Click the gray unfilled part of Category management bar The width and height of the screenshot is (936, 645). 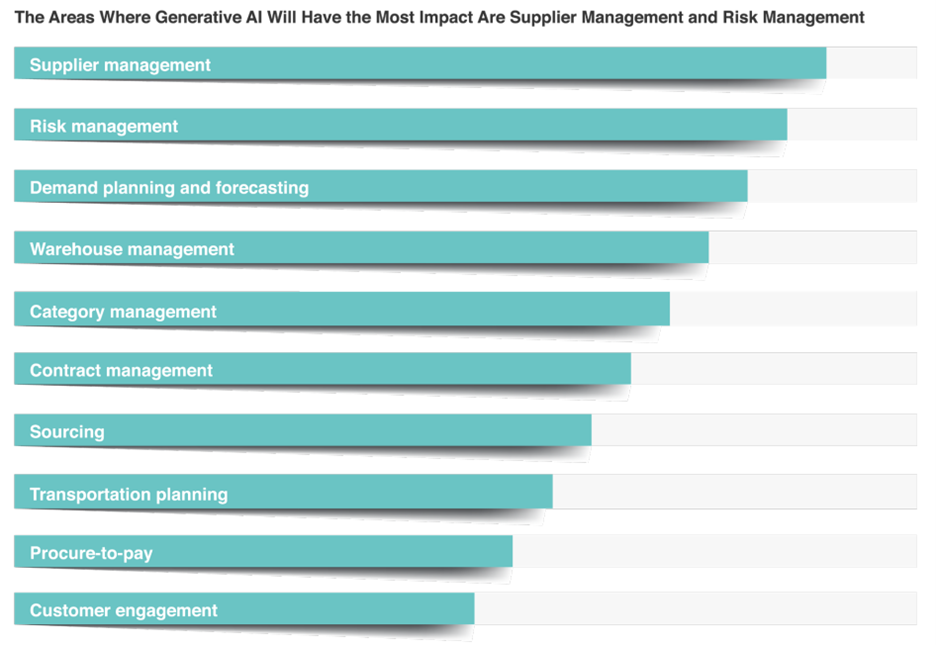793,309
